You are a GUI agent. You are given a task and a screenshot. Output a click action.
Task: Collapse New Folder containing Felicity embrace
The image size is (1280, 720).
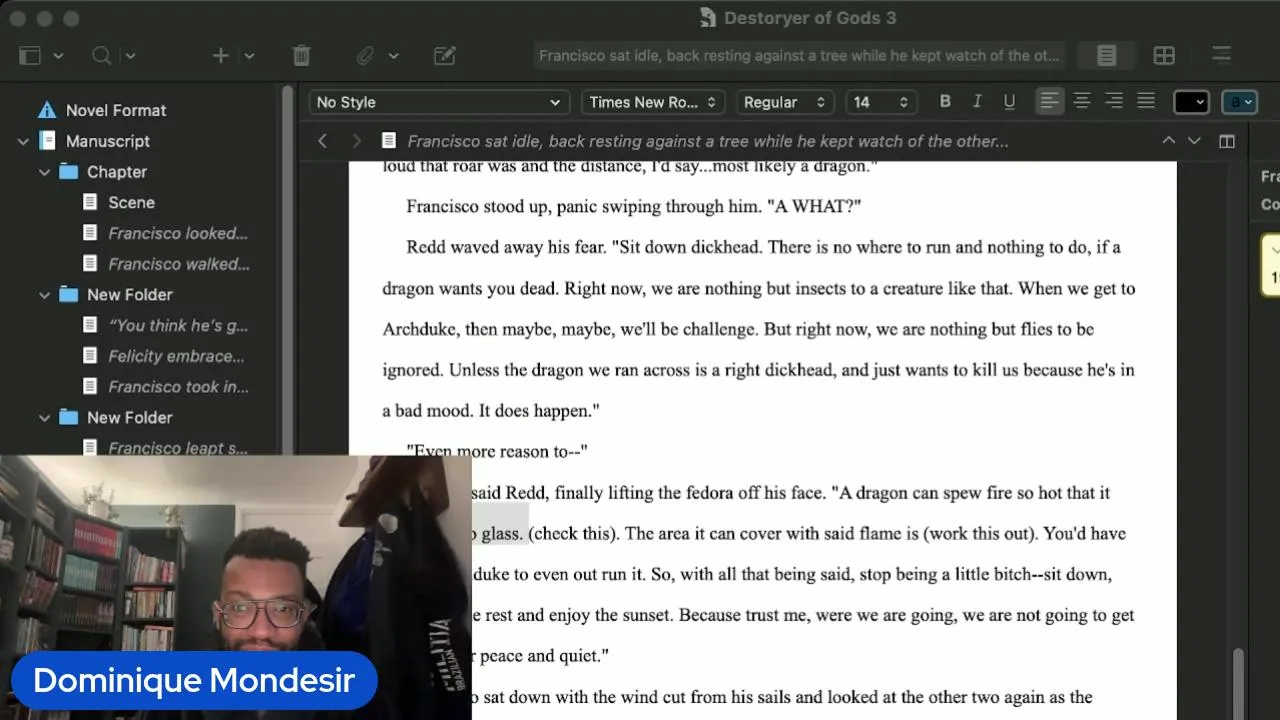click(44, 296)
